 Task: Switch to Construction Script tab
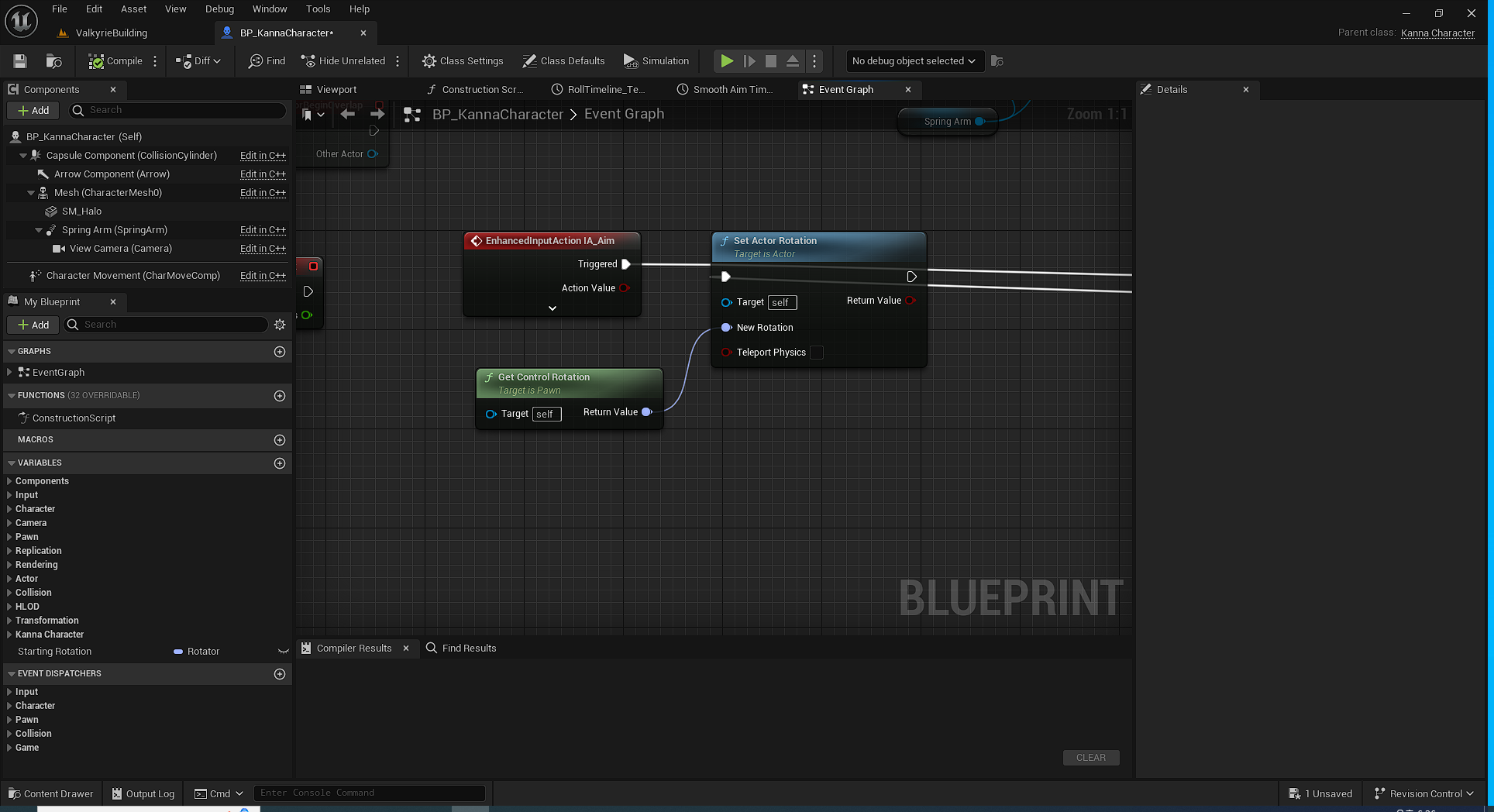click(x=482, y=90)
